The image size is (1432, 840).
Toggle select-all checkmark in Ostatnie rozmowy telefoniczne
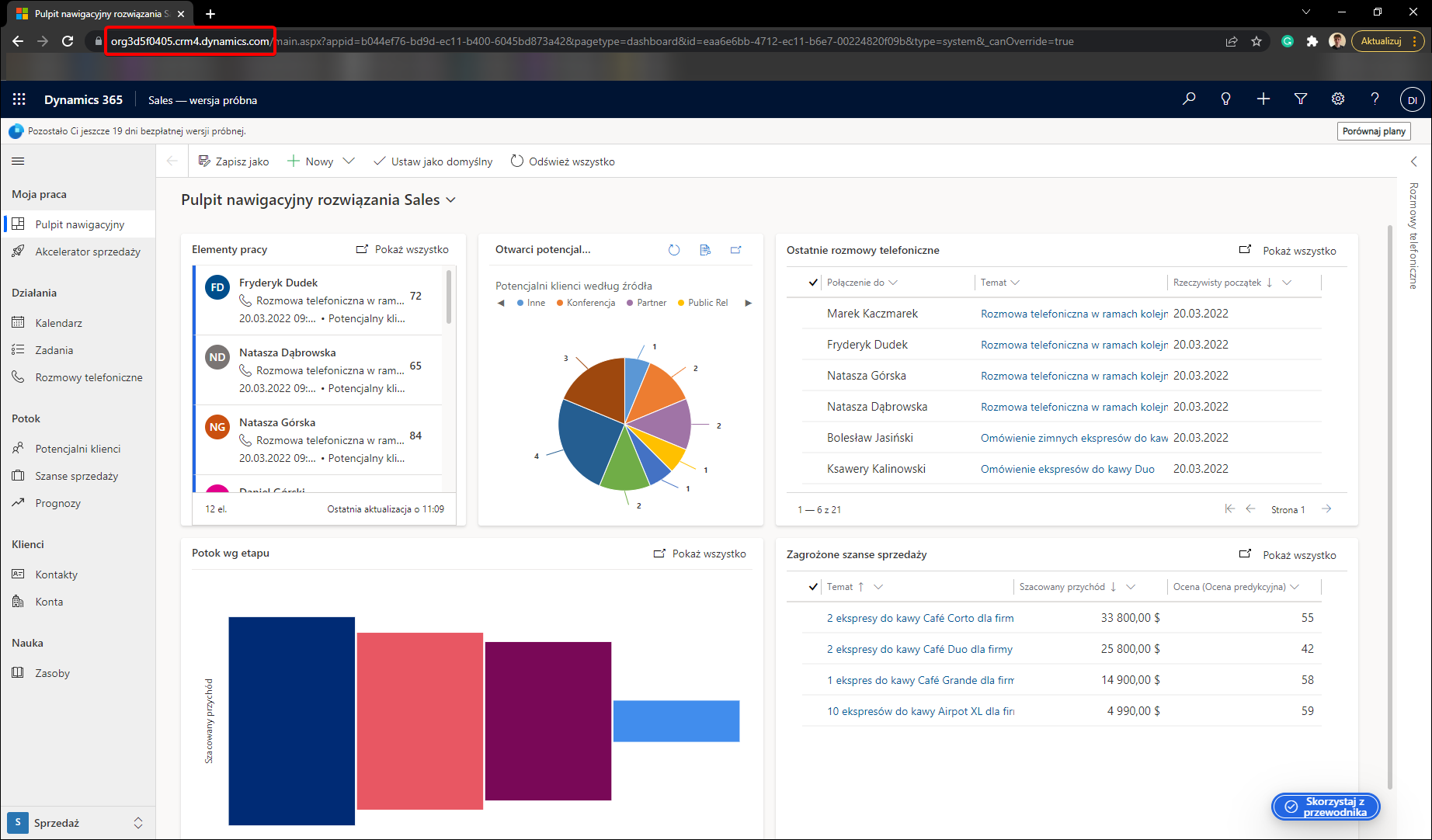pyautogui.click(x=813, y=283)
